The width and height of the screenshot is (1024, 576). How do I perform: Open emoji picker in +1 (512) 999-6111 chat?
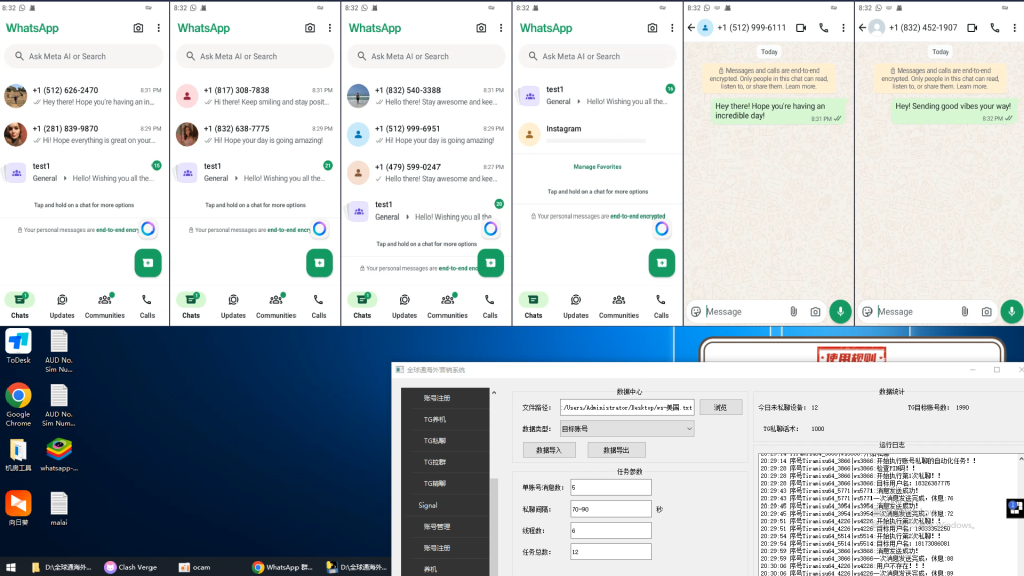point(696,312)
